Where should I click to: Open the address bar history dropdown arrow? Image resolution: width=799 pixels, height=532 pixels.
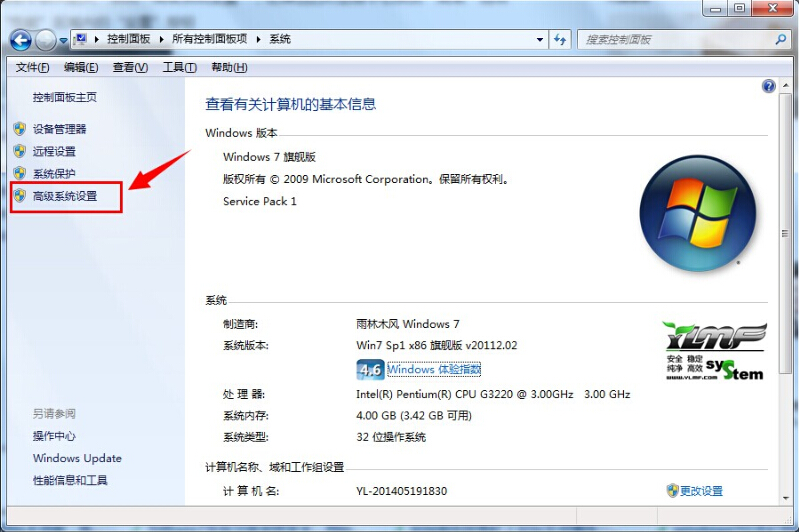click(x=539, y=39)
